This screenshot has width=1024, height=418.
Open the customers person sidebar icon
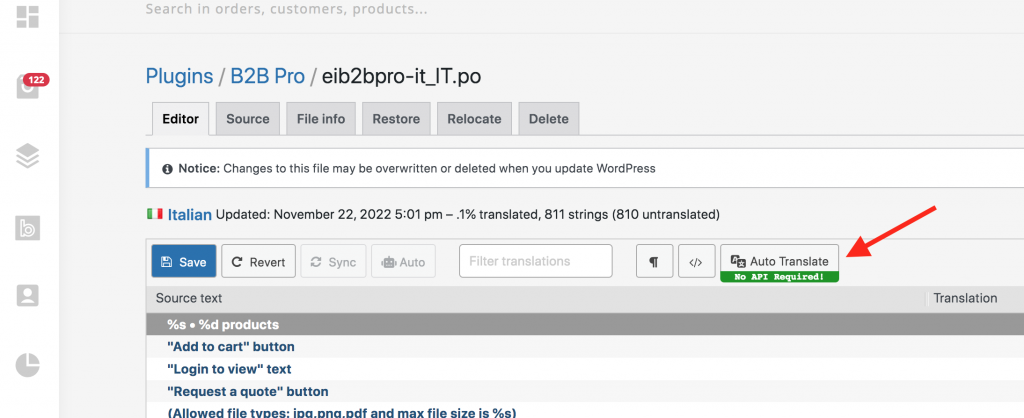pos(27,296)
